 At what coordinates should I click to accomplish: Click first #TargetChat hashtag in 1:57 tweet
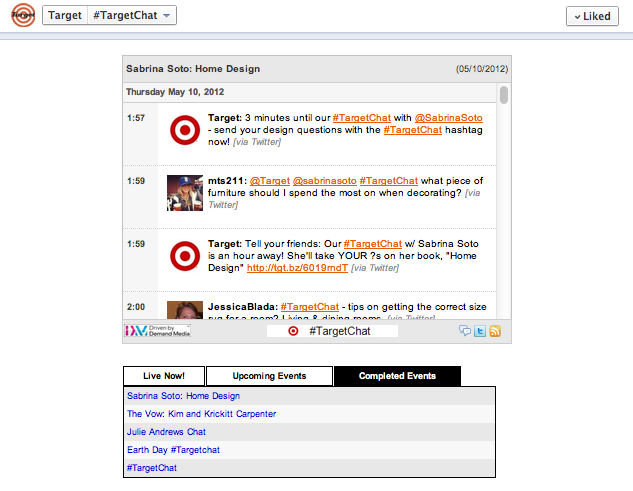pos(362,118)
